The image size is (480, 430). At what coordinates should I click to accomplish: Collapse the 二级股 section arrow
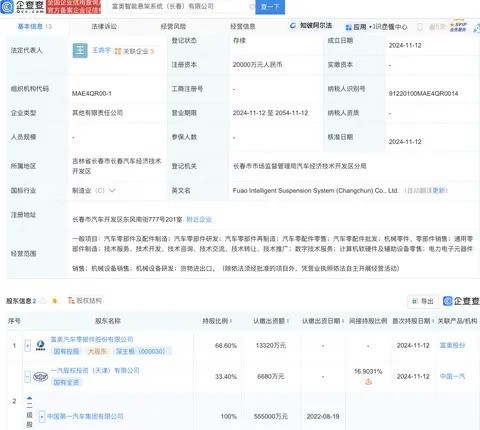click(x=29, y=399)
